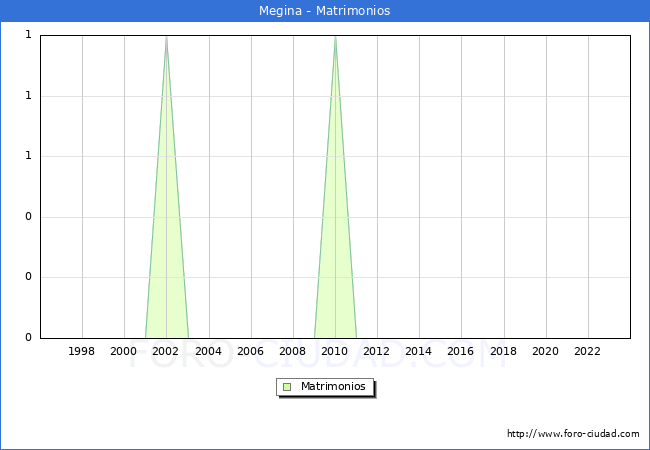Select the 2002 x-axis label

coord(166,351)
